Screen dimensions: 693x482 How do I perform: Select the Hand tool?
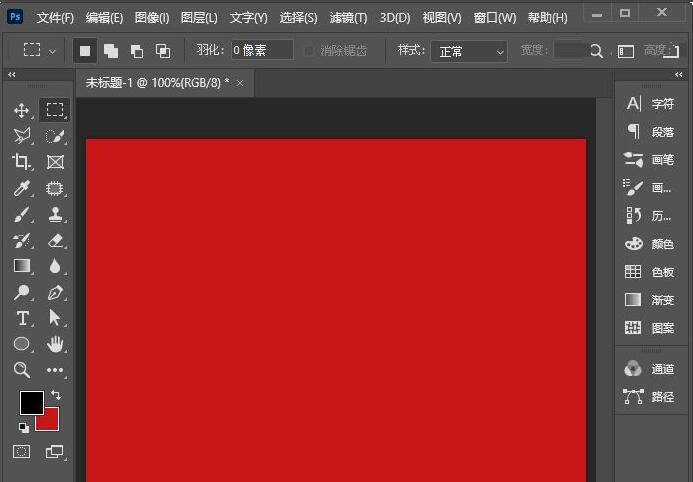(x=55, y=344)
